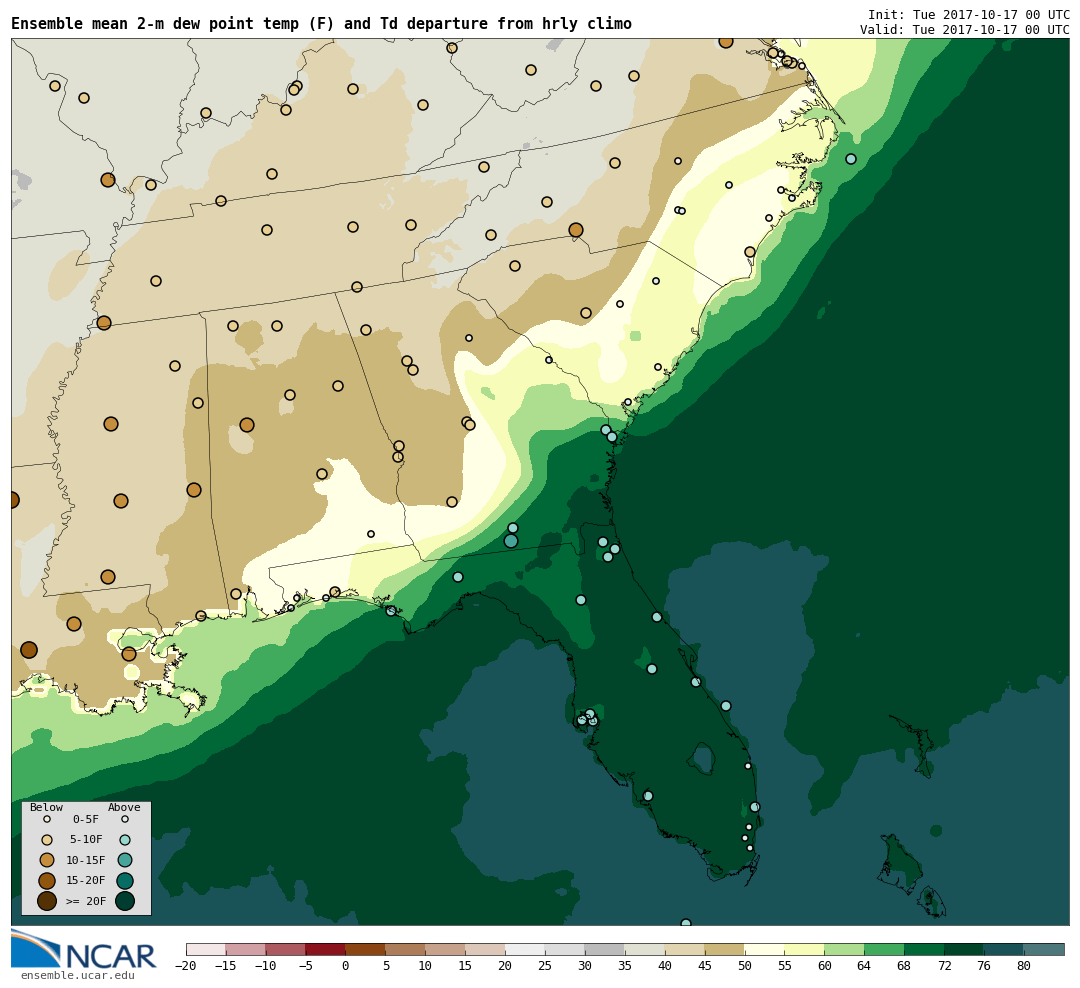The height and width of the screenshot is (988, 1080).
Task: Click the darkest brown >= 20F Below legend circle
Action: [x=47, y=900]
